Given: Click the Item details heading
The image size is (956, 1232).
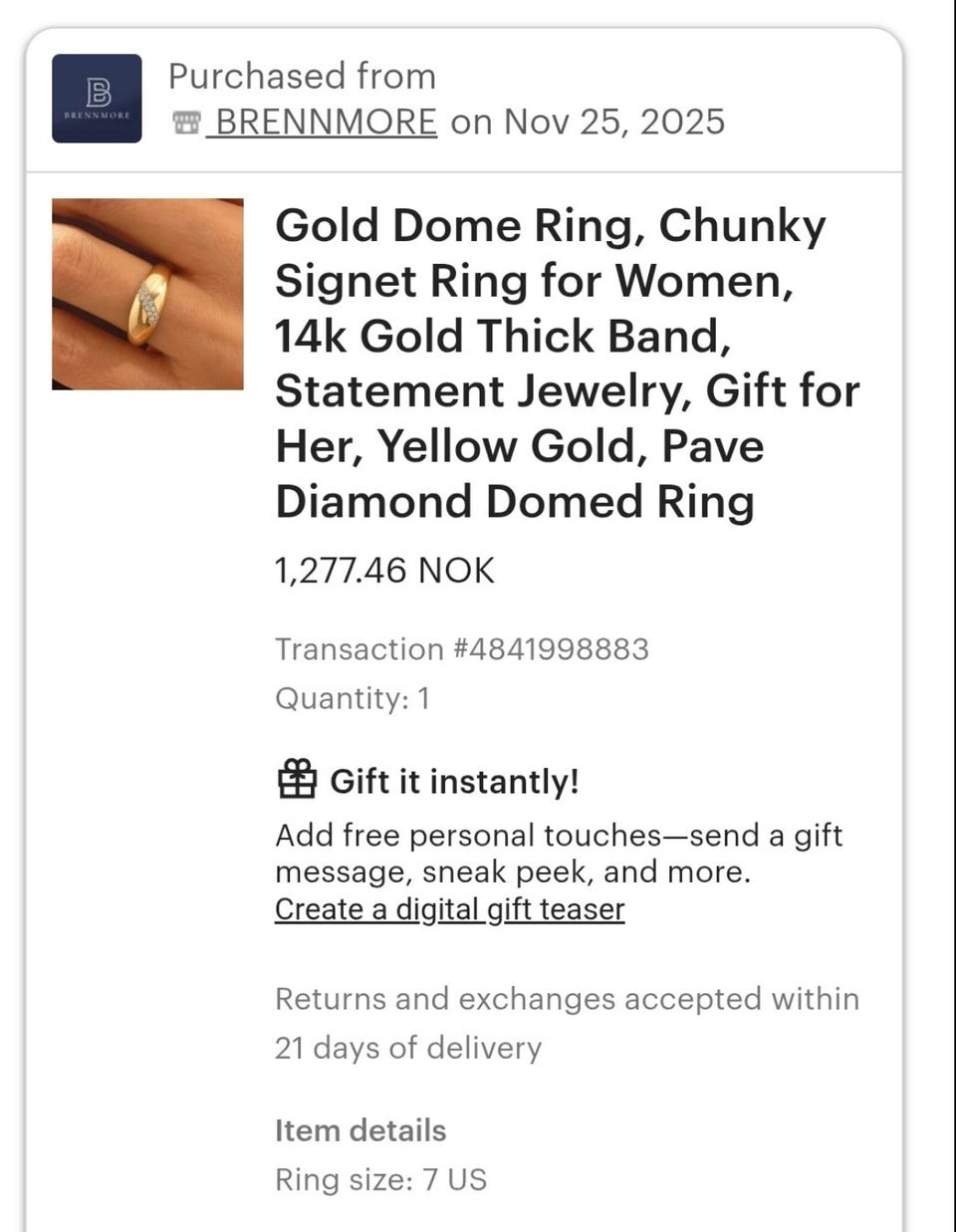Looking at the screenshot, I should point(360,1130).
